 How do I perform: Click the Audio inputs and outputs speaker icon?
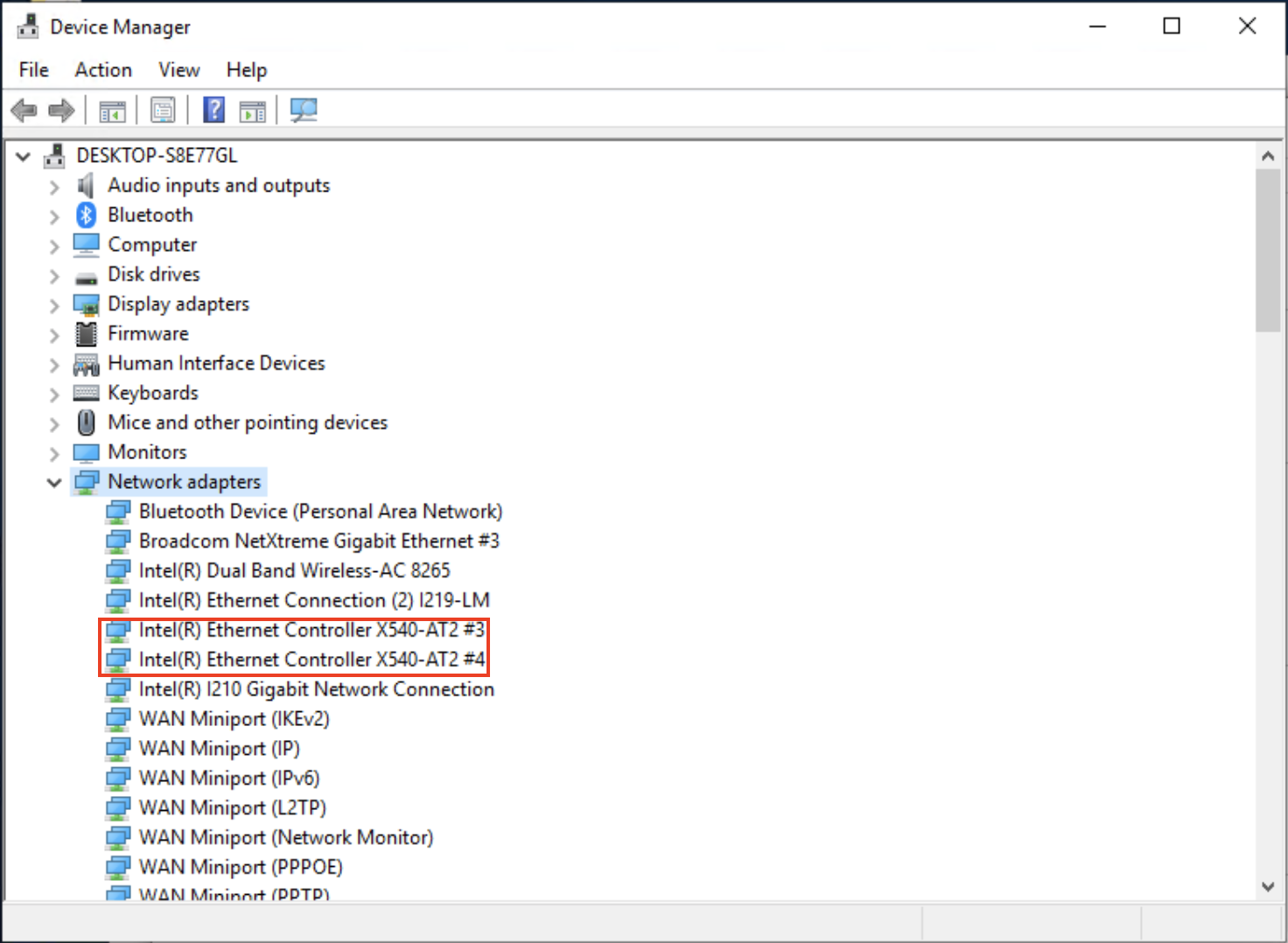coord(86,185)
